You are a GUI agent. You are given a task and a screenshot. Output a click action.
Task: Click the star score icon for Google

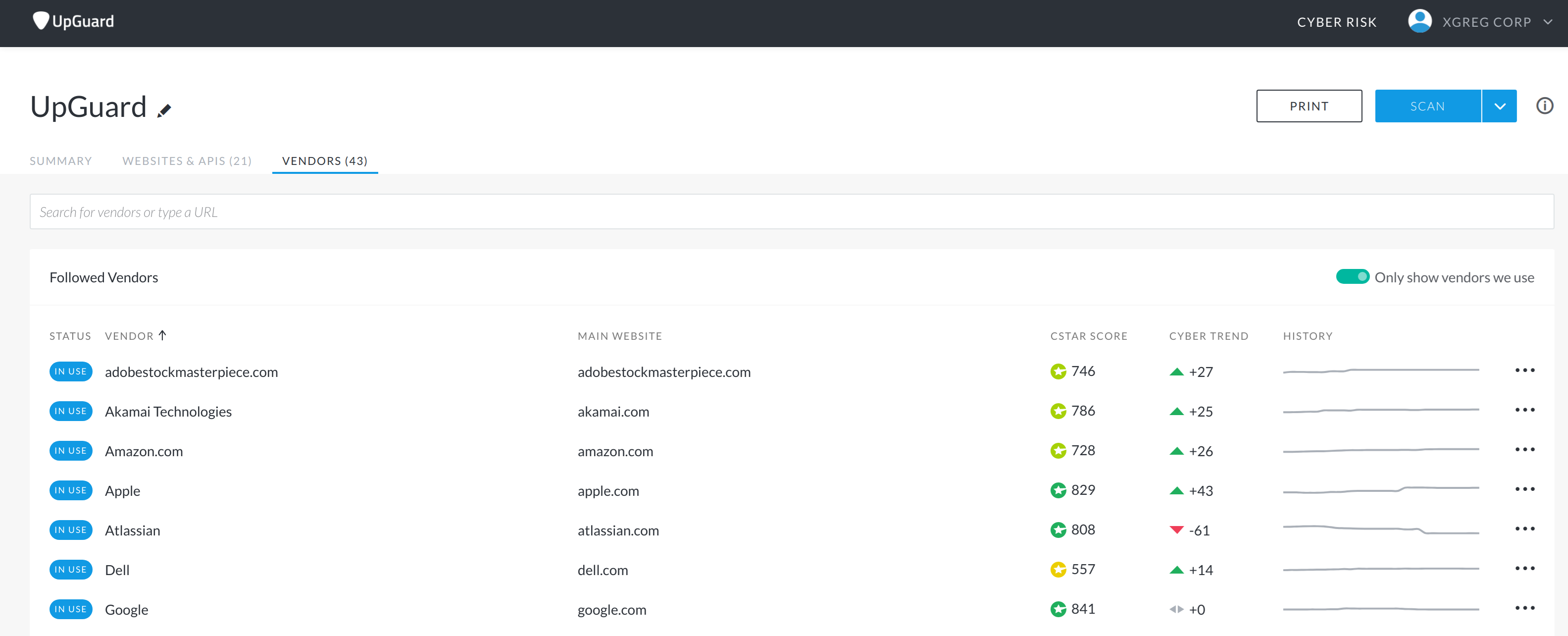(x=1058, y=609)
